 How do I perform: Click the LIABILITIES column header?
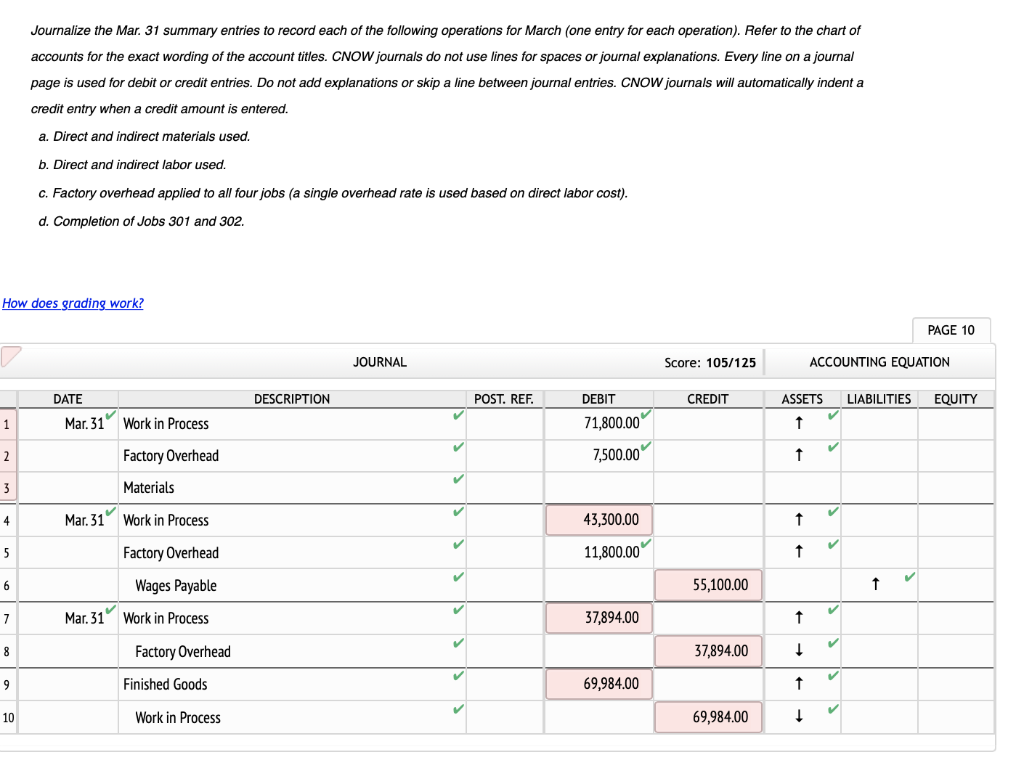click(878, 399)
